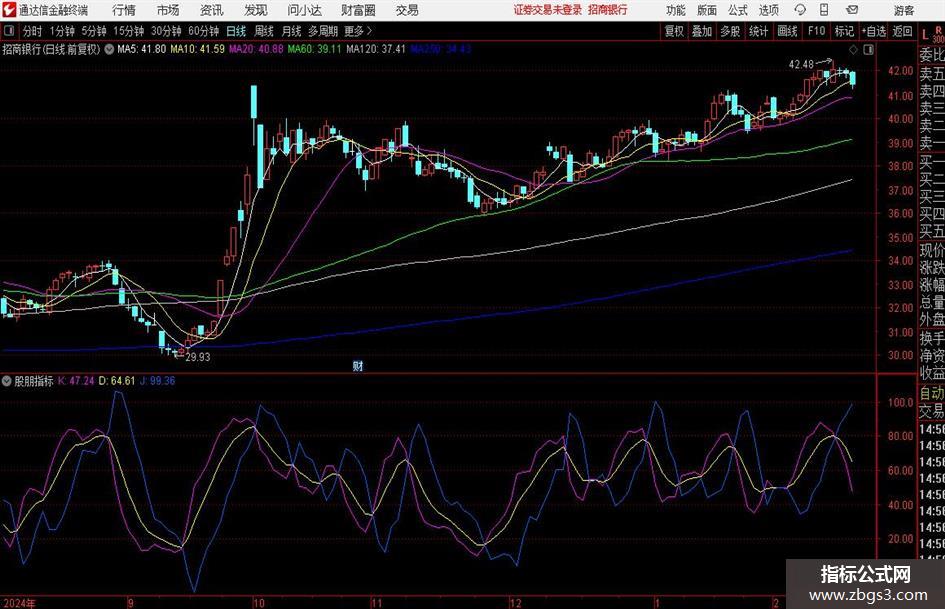Viewport: 945px width, 609px height.
Task: Click the MA20: 40.88 label
Action: point(256,49)
